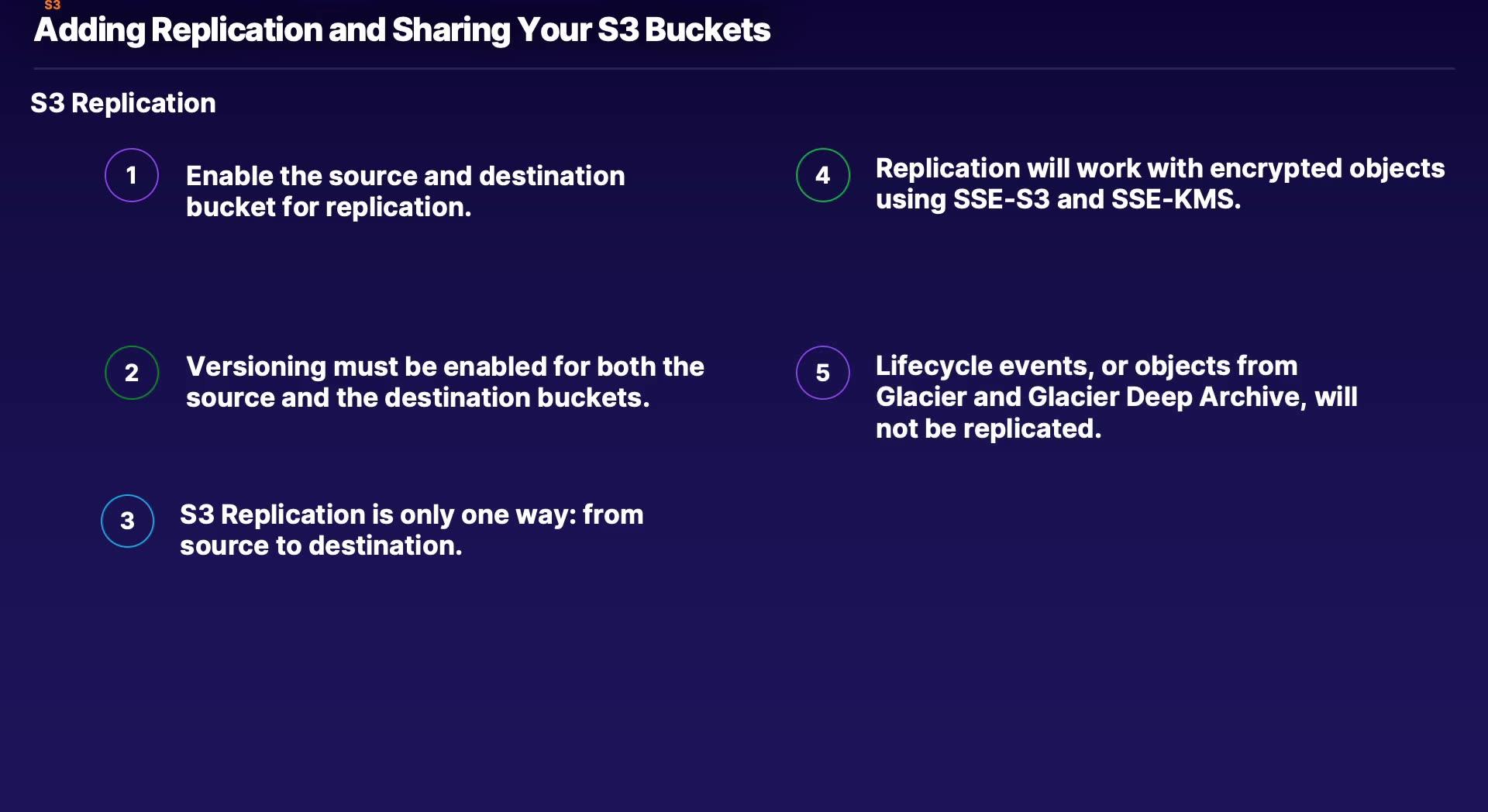The height and width of the screenshot is (812, 1488).
Task: Click the blue circle numbered 3
Action: [x=128, y=521]
